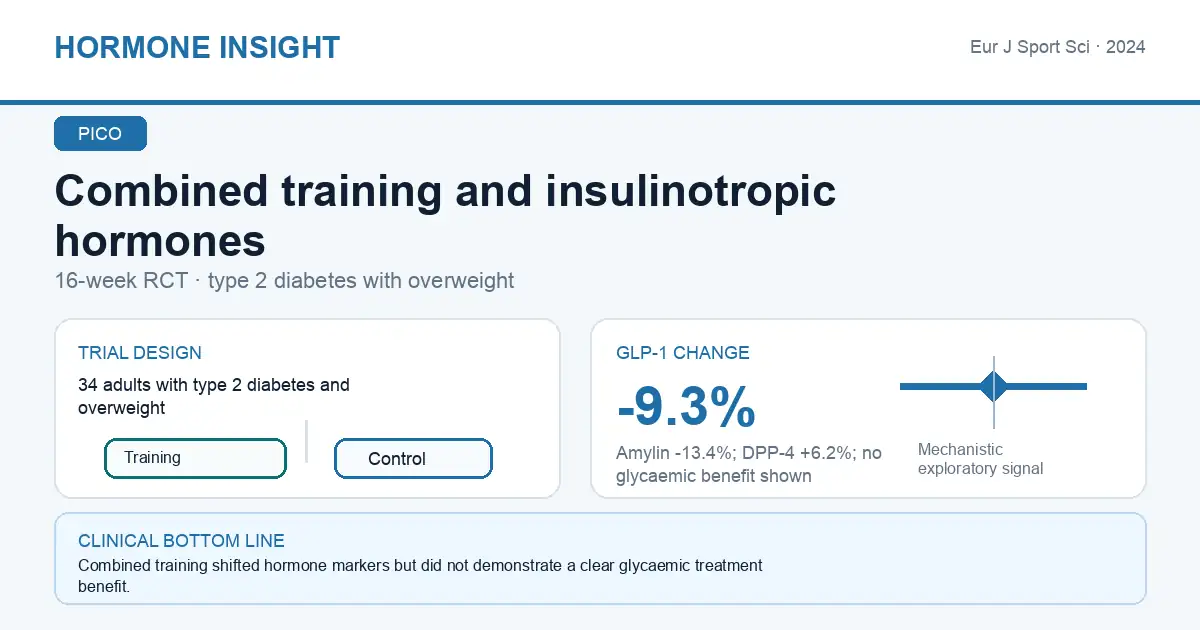Click the 34 adults with type 2 diabetes text

click(214, 396)
